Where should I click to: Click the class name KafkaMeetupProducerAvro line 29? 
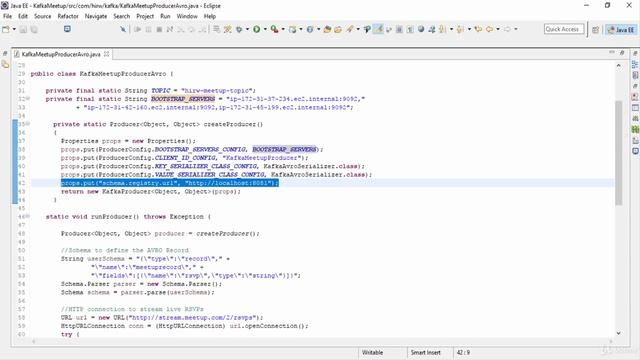pos(122,73)
